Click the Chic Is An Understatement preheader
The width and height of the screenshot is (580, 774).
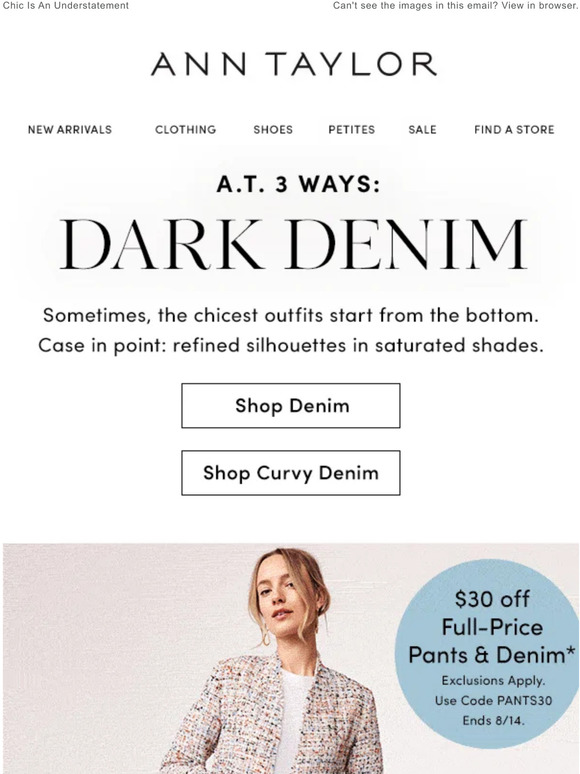click(66, 6)
